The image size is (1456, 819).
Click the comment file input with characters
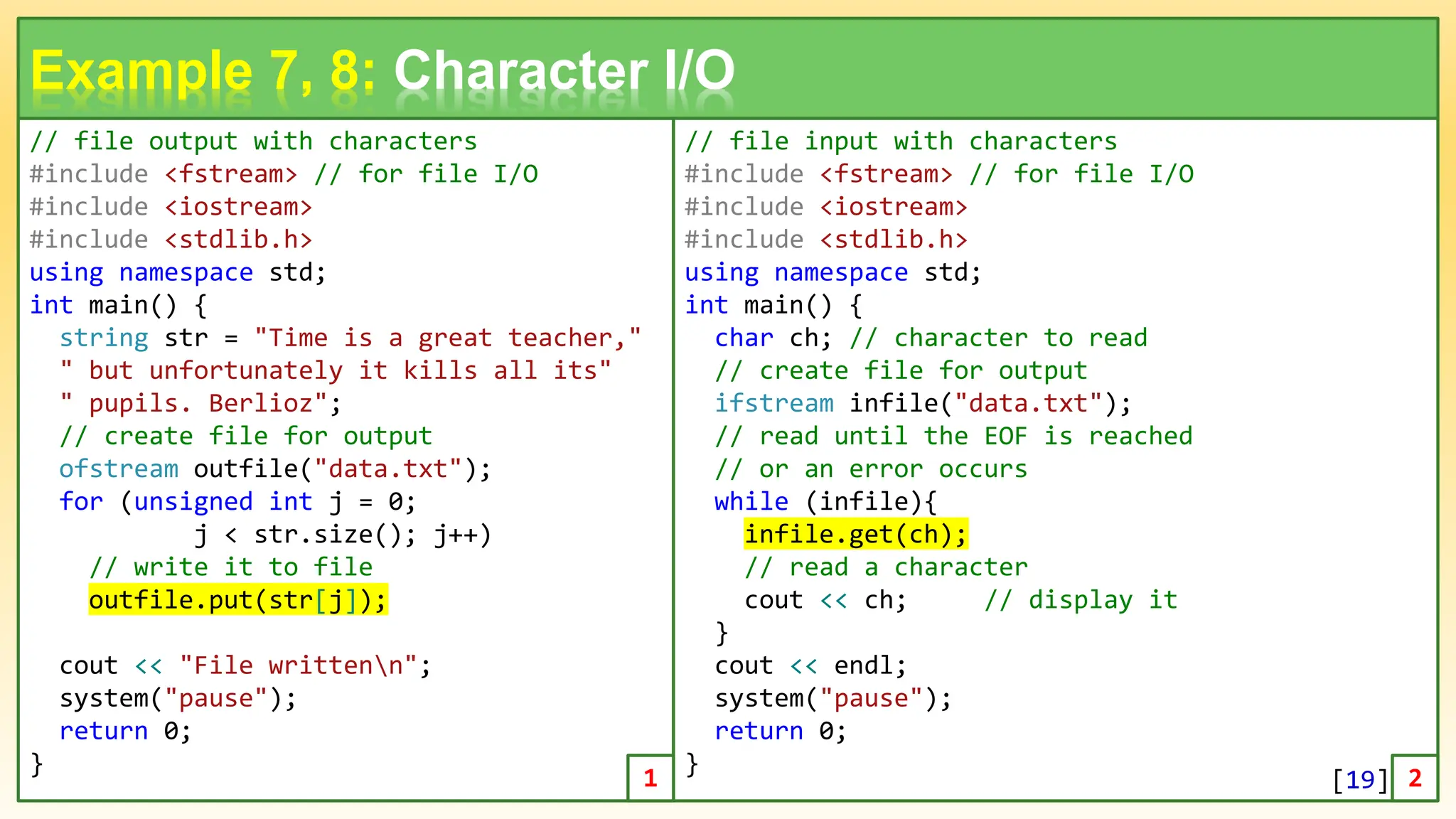pos(901,141)
